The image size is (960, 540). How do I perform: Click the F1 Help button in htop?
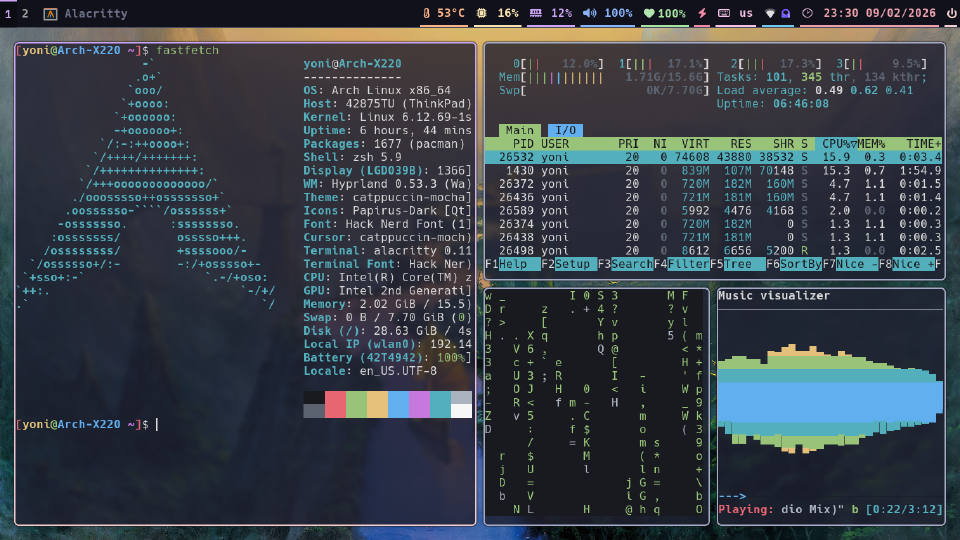512,264
